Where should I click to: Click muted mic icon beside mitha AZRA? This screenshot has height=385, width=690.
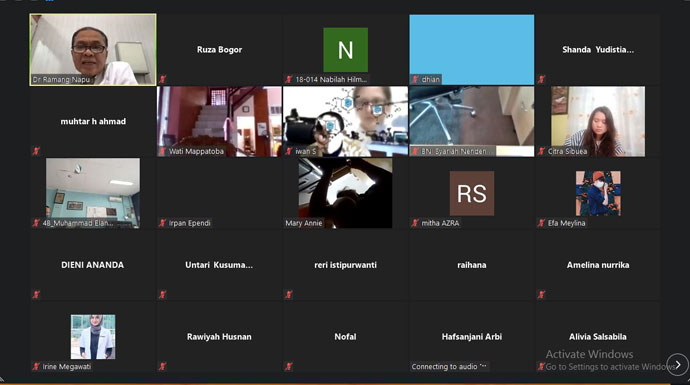[x=415, y=223]
